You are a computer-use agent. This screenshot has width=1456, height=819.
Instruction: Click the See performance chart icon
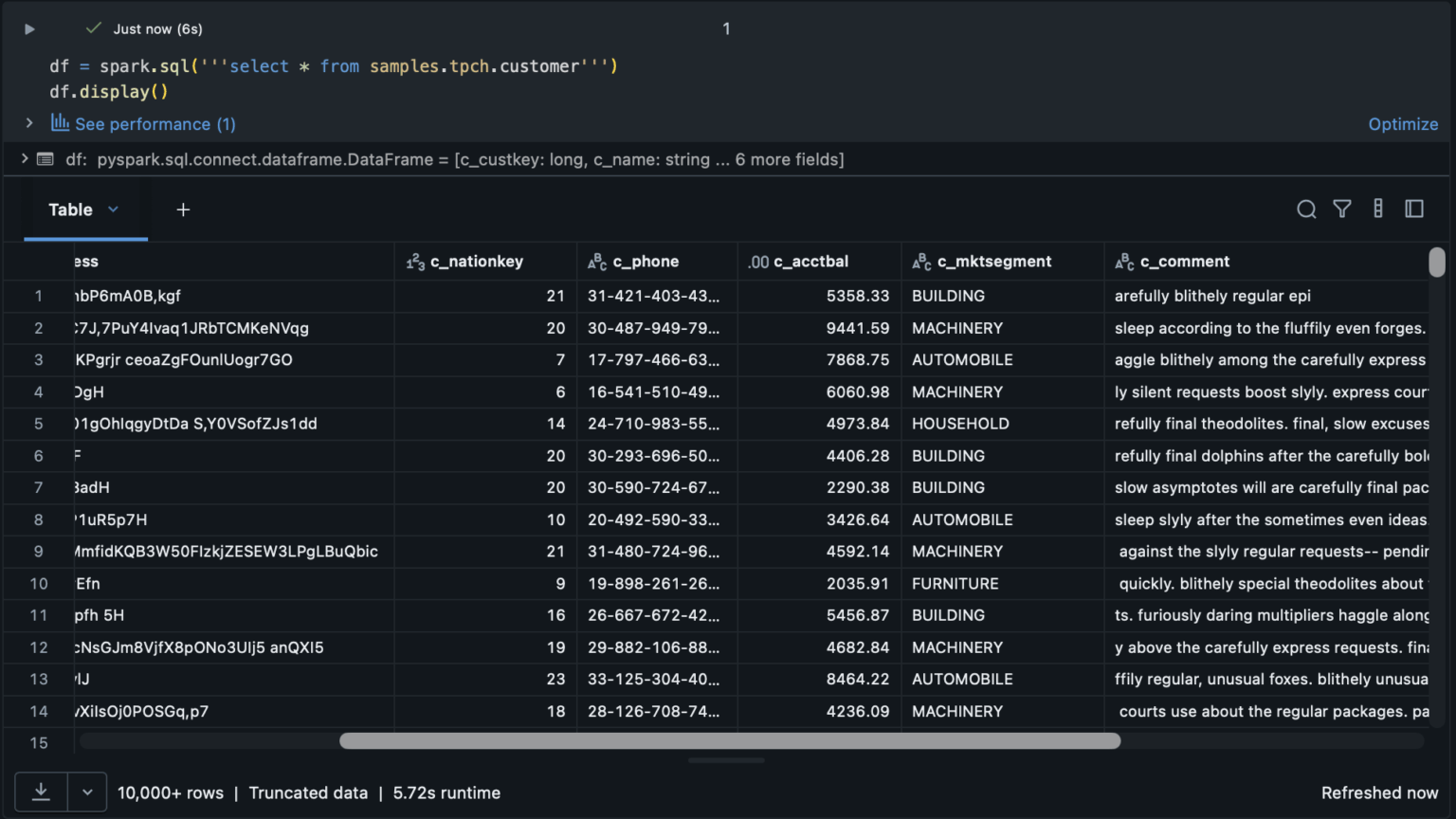60,123
